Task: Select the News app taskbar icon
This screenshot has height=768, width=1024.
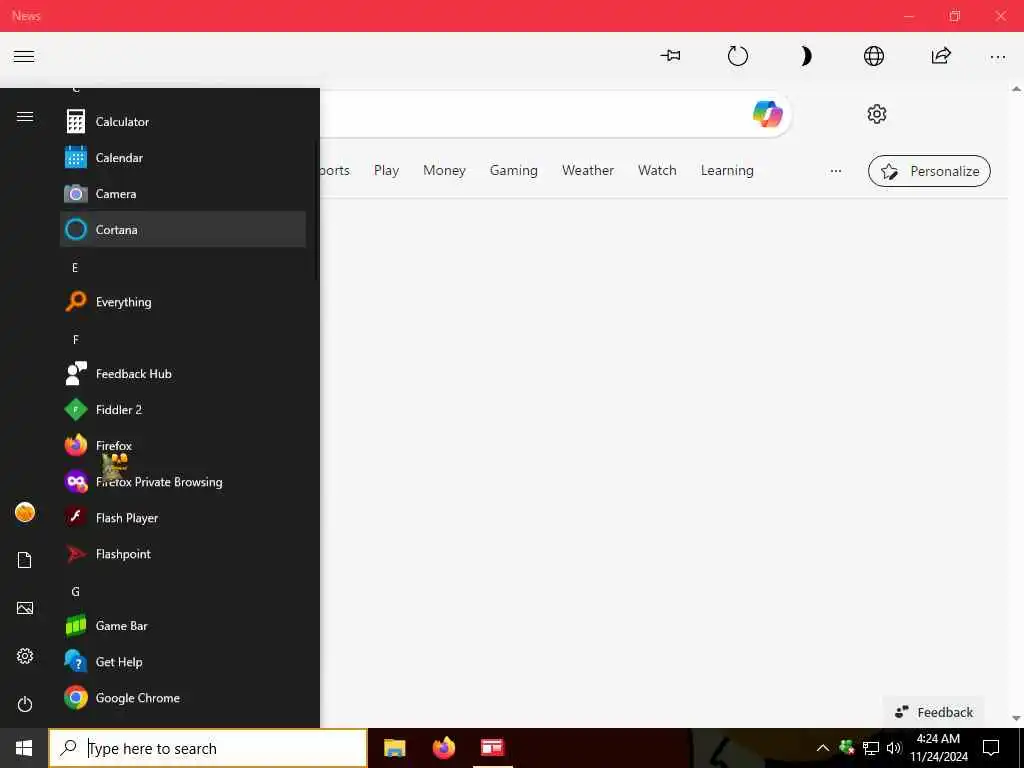Action: pyautogui.click(x=492, y=748)
